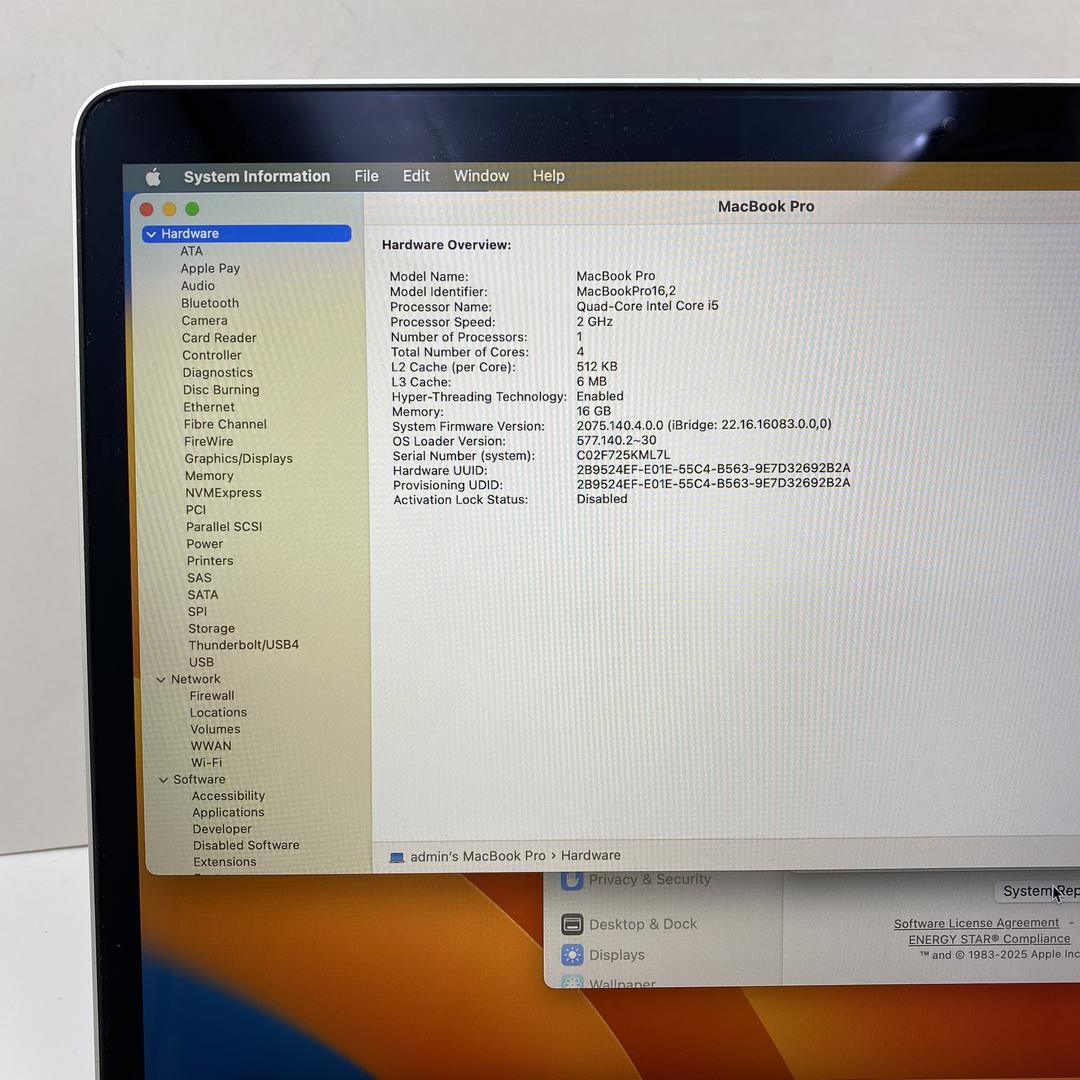Image resolution: width=1080 pixels, height=1080 pixels.
Task: Select Firewall under Network
Action: pos(212,696)
